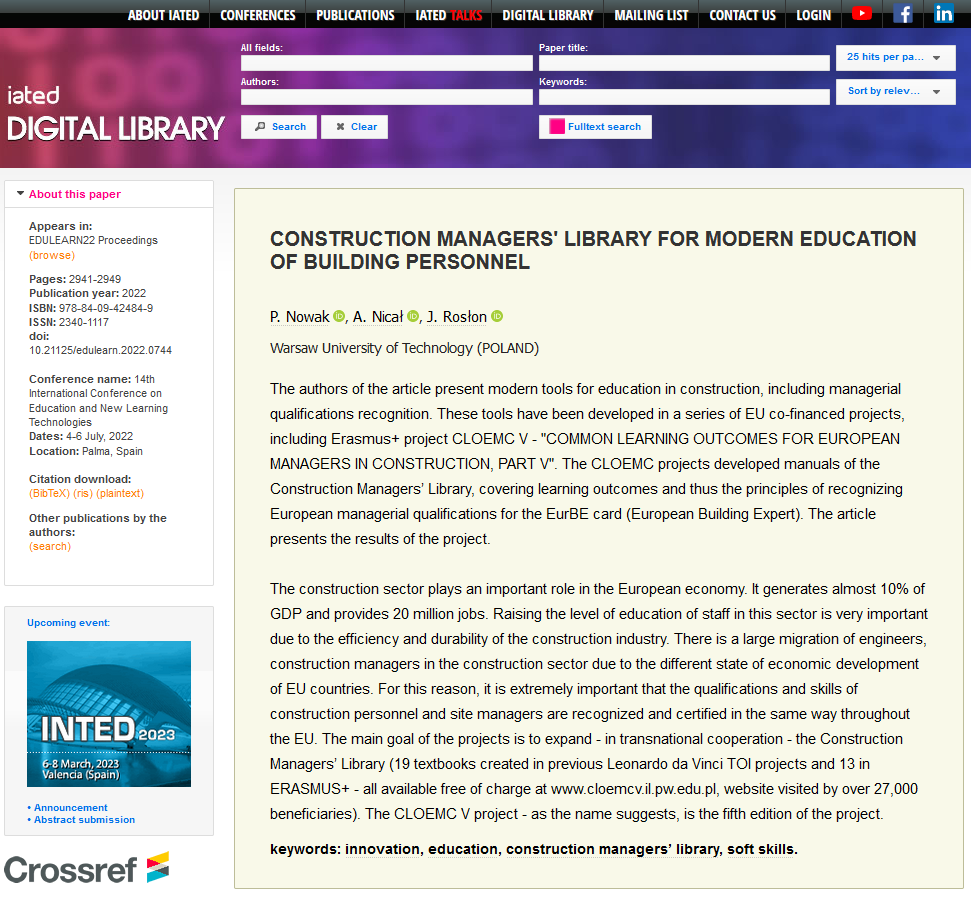Focus the Paper title input
The width and height of the screenshot is (971, 900).
point(684,63)
